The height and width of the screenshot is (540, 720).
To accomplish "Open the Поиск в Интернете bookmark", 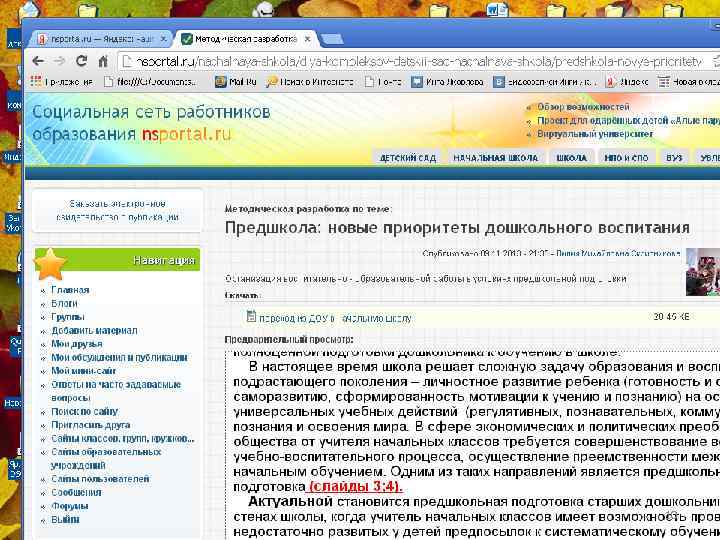I will pos(310,82).
